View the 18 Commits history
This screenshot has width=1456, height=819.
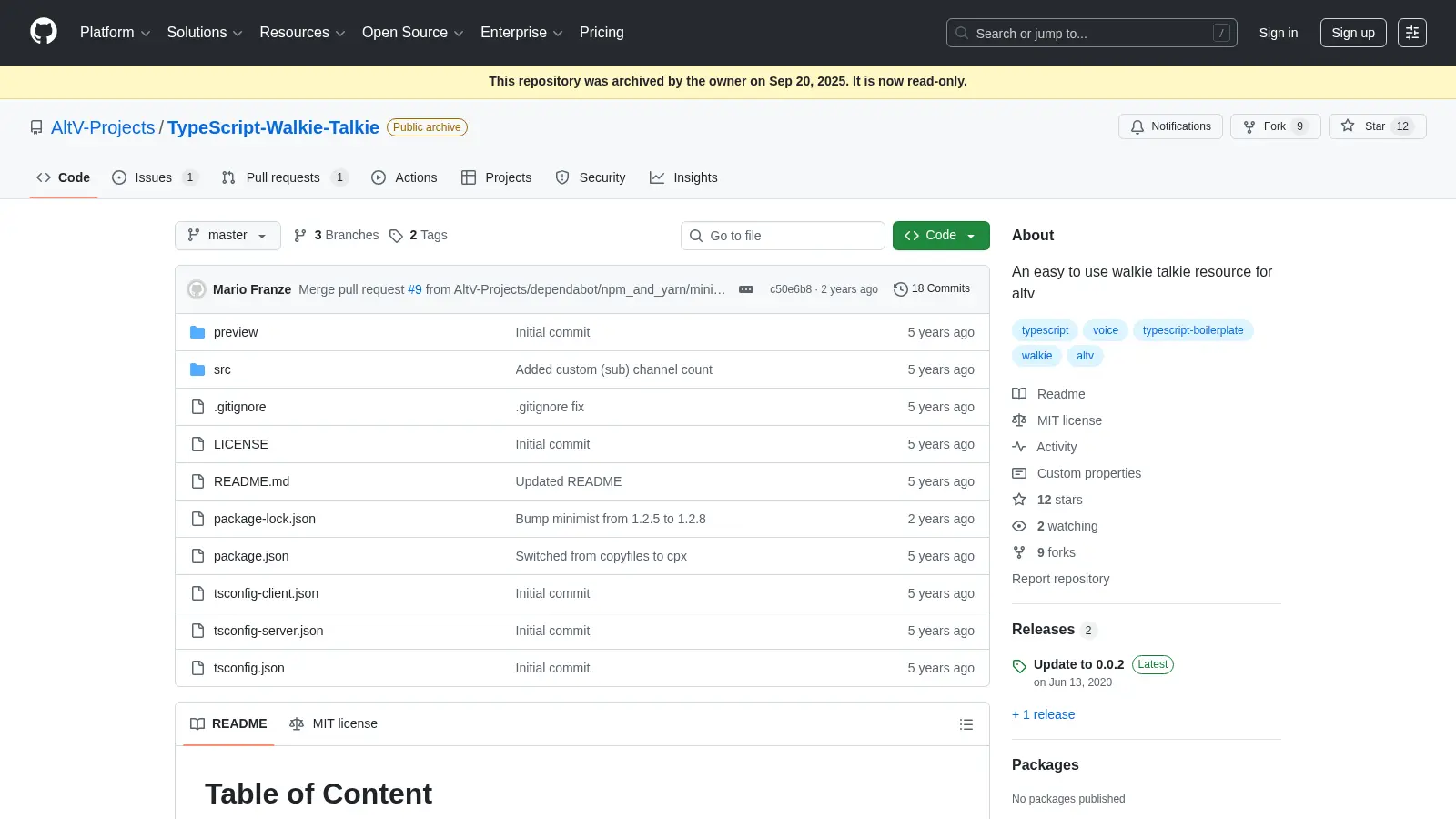932,288
